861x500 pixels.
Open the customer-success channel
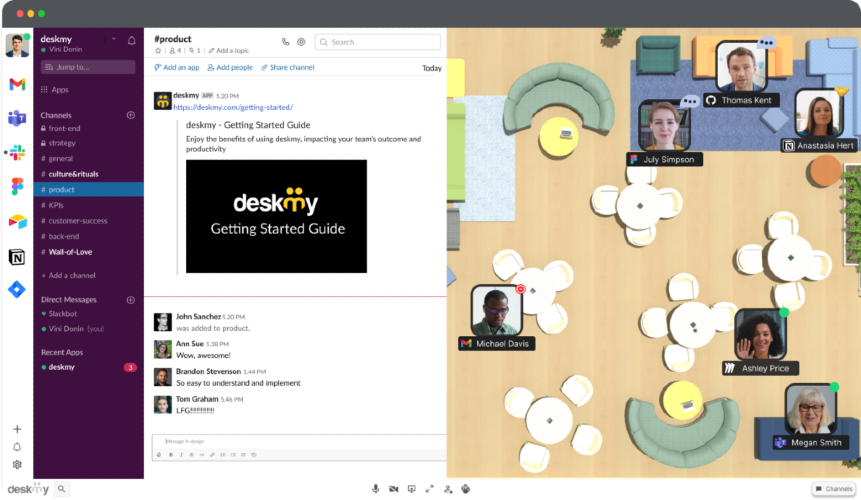[x=78, y=221]
